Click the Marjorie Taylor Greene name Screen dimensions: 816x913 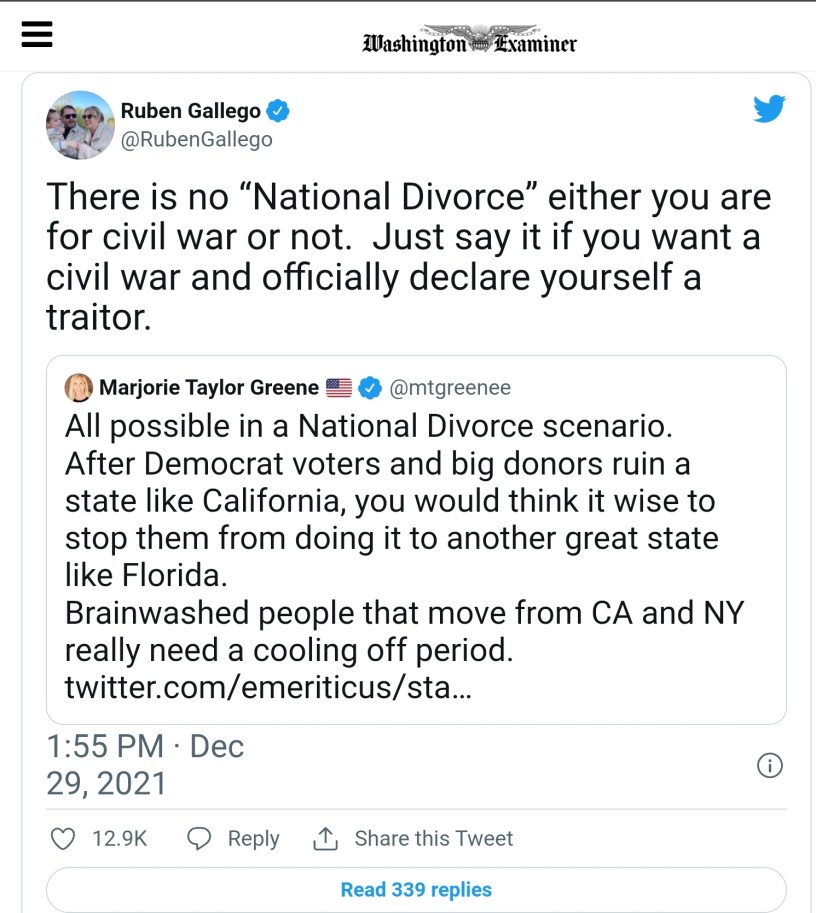point(209,387)
